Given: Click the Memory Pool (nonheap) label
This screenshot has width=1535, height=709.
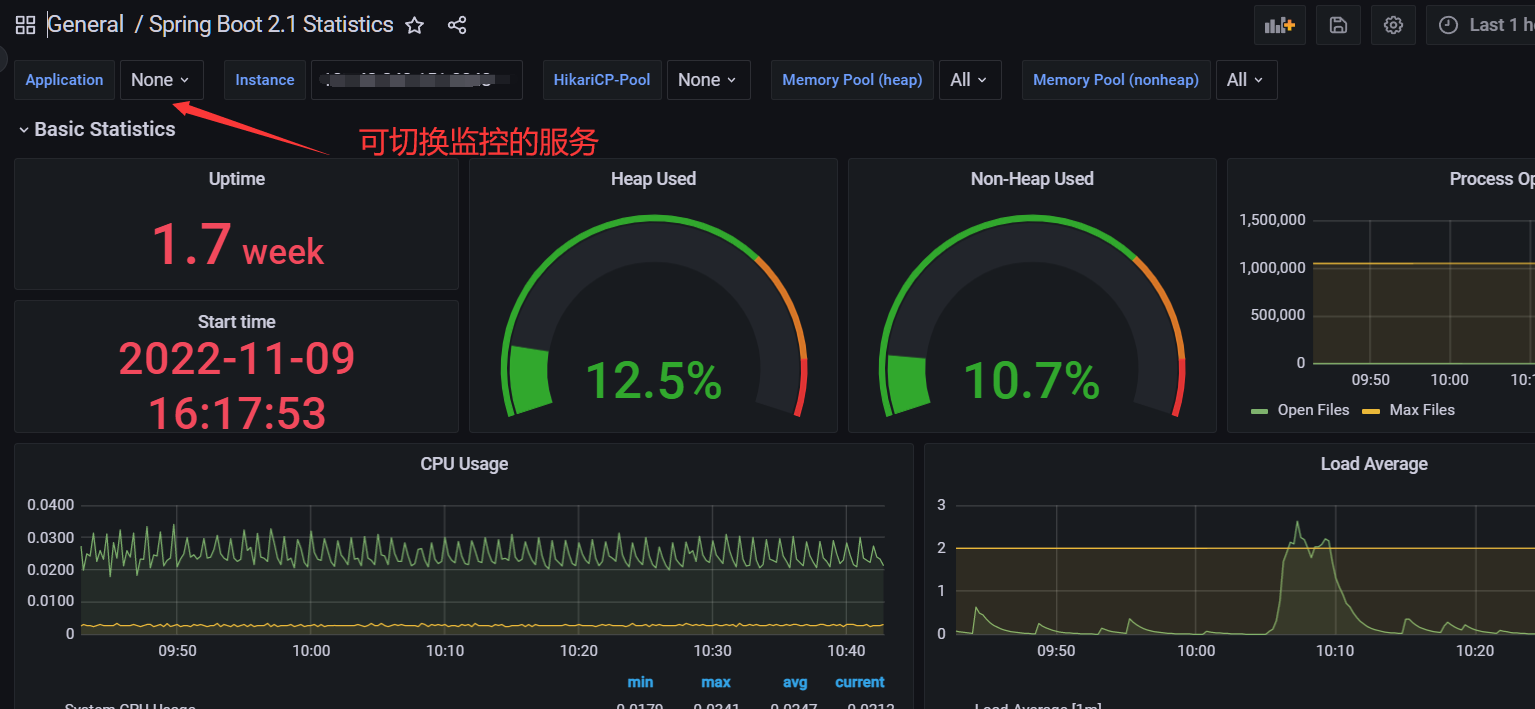Looking at the screenshot, I should 1116,80.
